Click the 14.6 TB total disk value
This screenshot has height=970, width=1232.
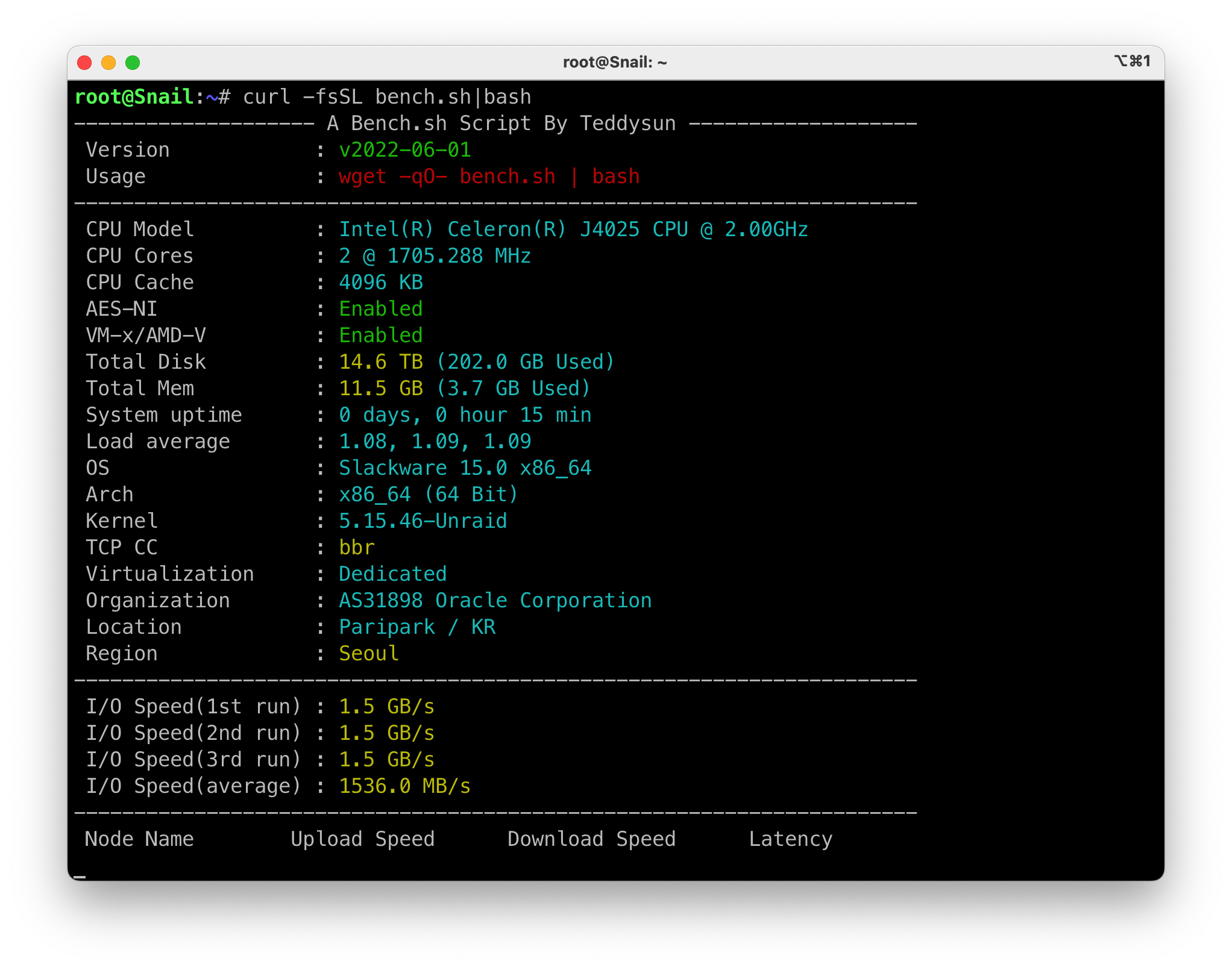pyautogui.click(x=380, y=362)
